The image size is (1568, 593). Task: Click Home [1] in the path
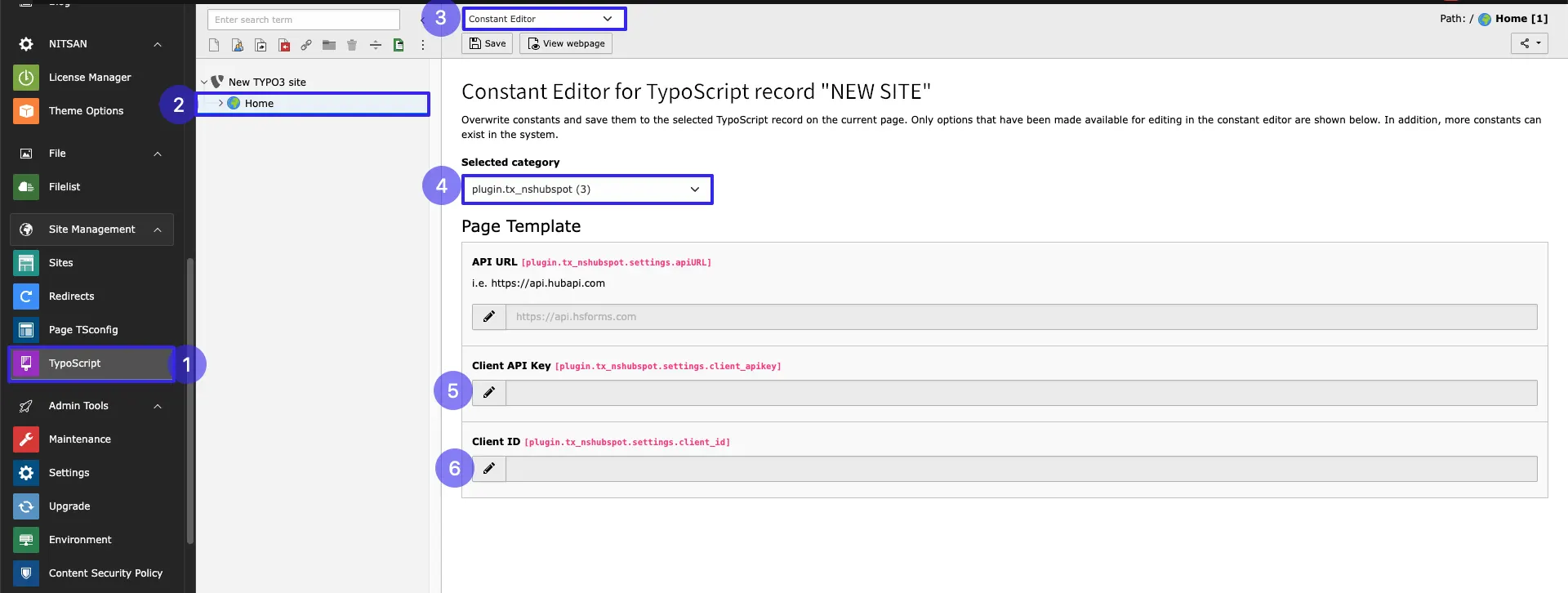click(1521, 19)
